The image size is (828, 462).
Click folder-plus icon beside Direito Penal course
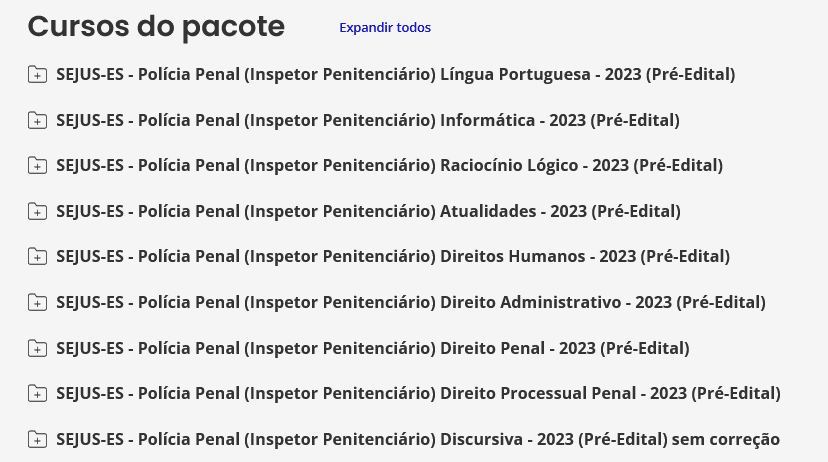pyautogui.click(x=37, y=348)
